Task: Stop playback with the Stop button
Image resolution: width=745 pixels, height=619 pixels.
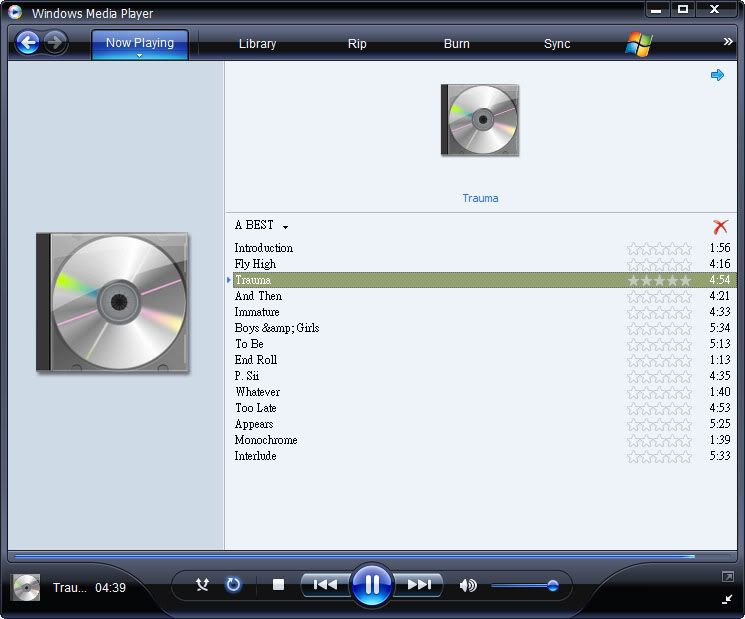Action: coord(279,585)
